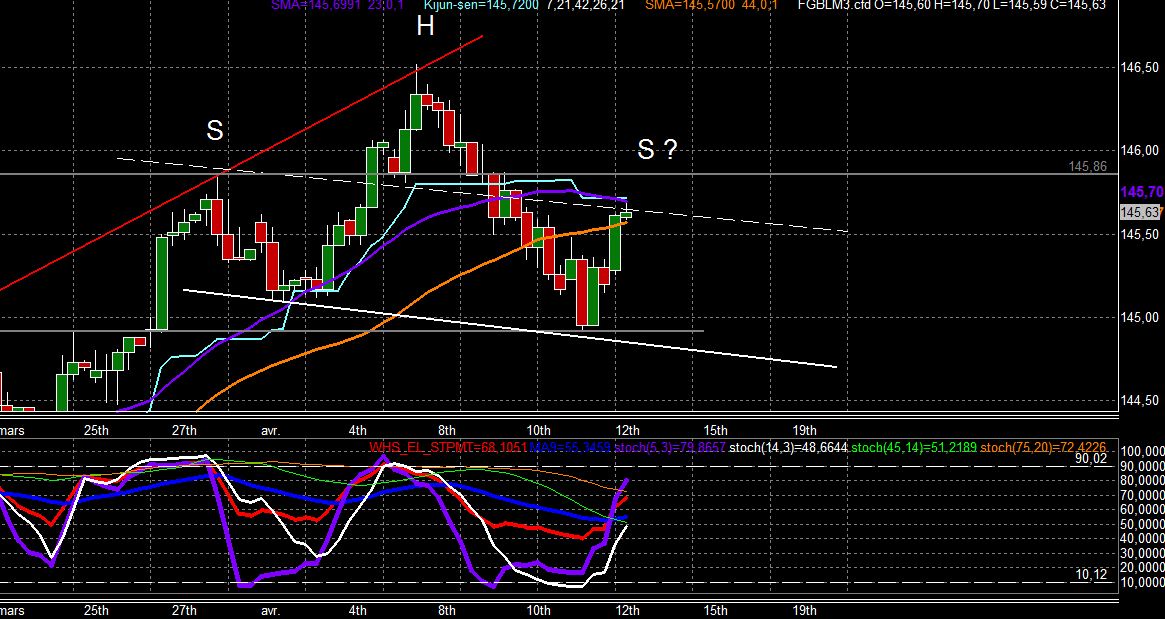This screenshot has width=1165, height=619.
Task: Click '19th' on the price chart time axis
Action: coord(805,430)
